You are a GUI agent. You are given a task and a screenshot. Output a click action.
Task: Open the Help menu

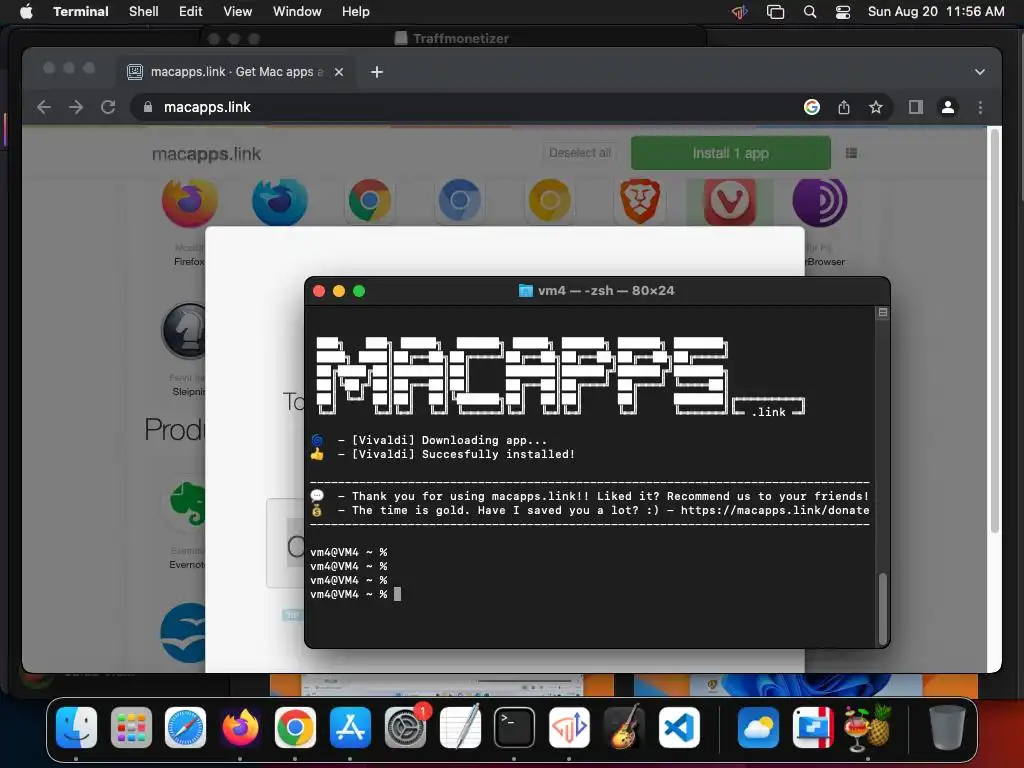355,11
